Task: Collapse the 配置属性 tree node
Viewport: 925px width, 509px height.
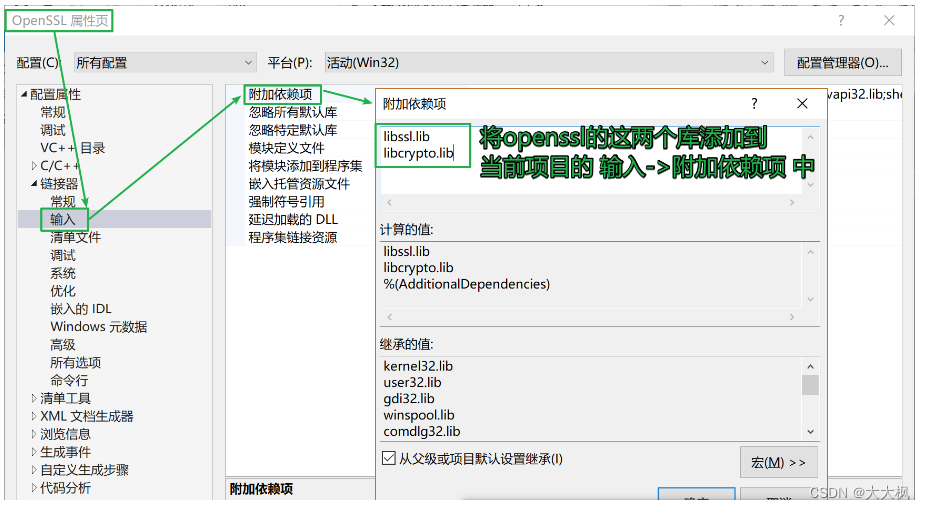Action: point(24,94)
